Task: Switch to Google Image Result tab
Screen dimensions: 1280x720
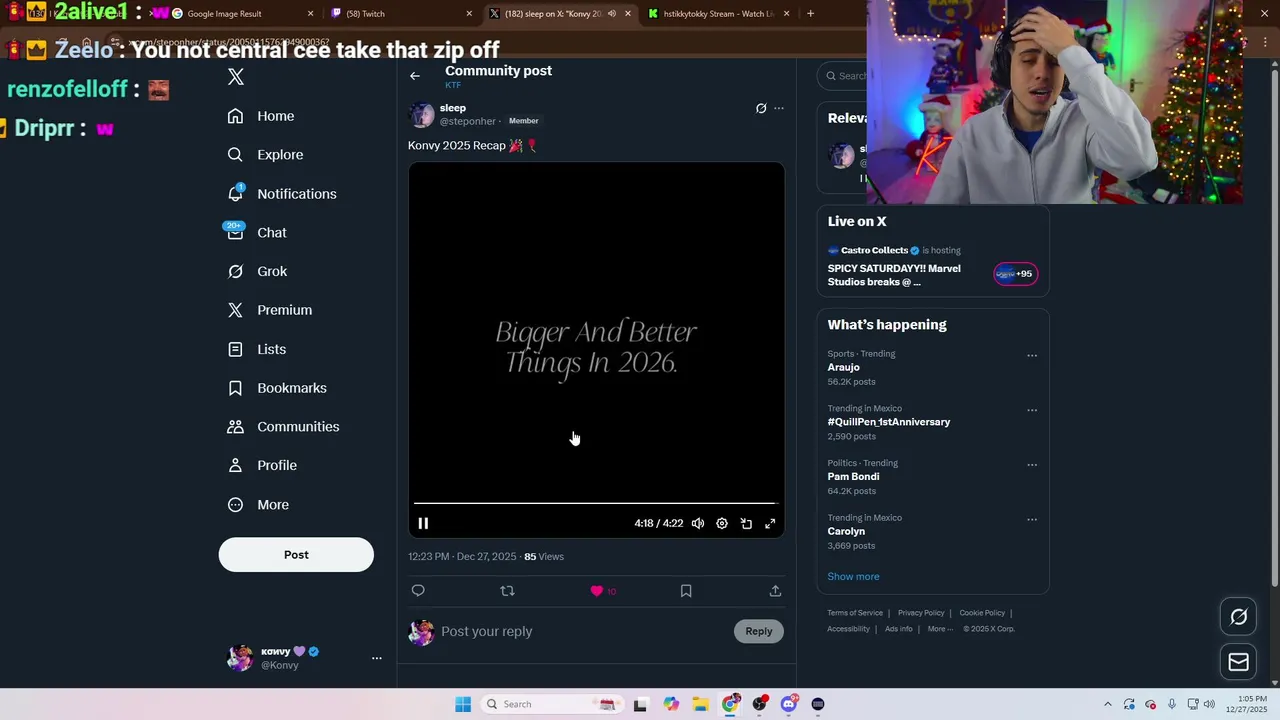Action: (239, 14)
